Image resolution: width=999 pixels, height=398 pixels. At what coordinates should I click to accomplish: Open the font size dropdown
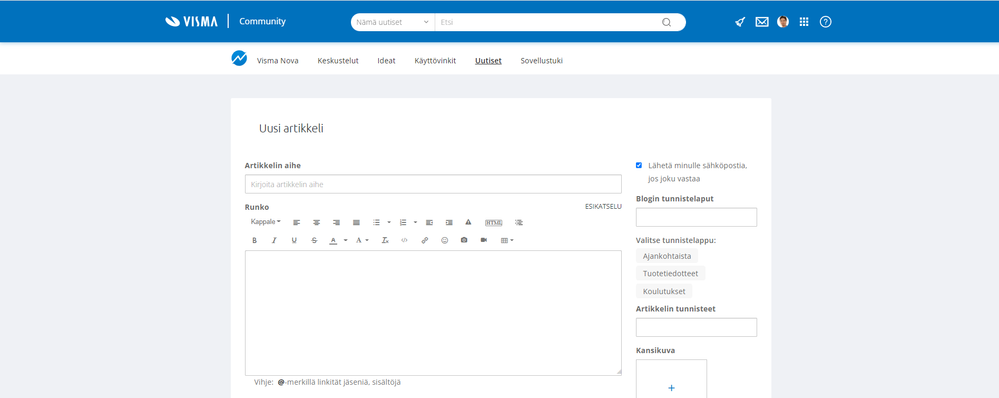(362, 240)
